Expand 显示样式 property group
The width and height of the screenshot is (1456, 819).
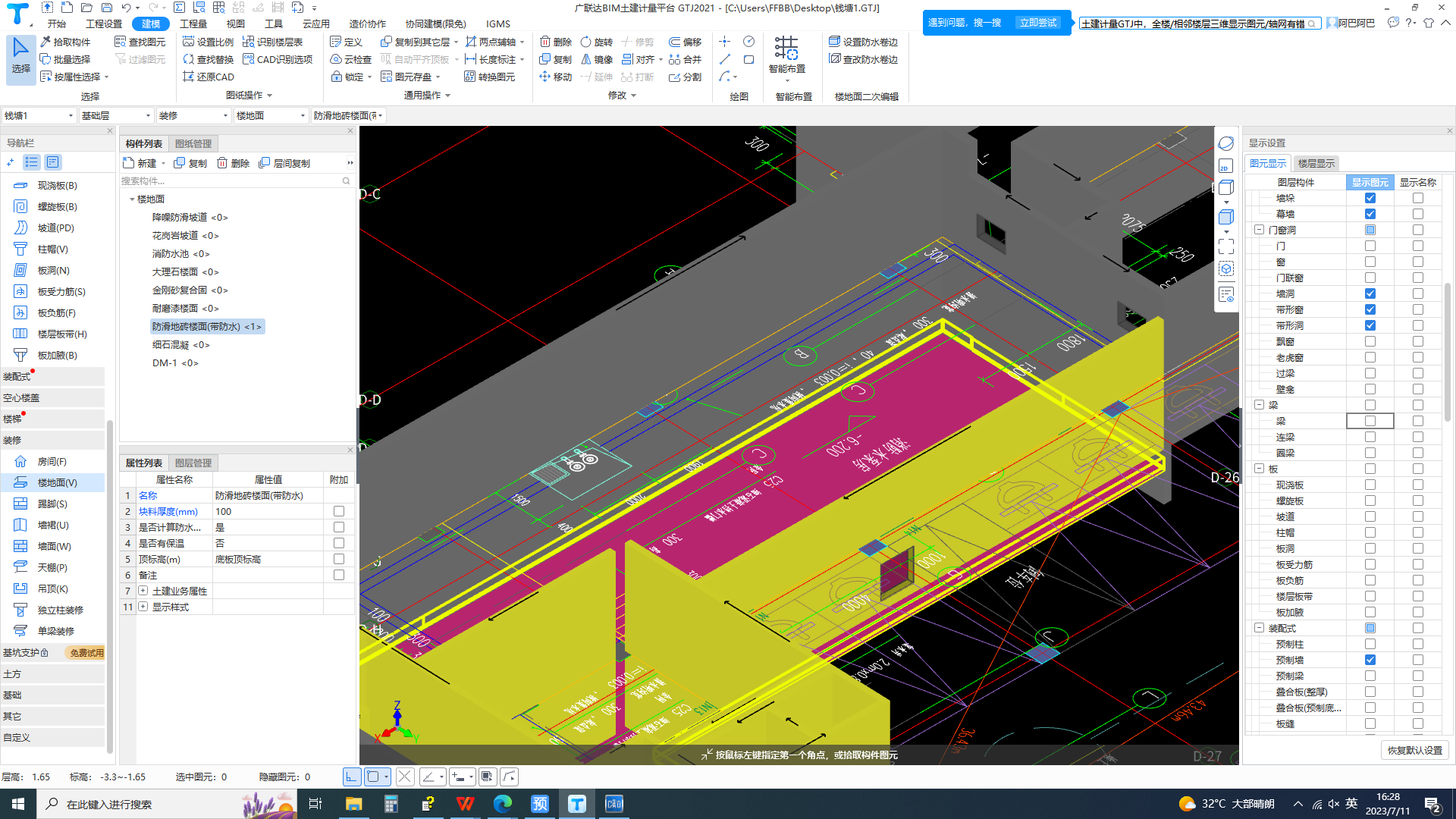(143, 607)
